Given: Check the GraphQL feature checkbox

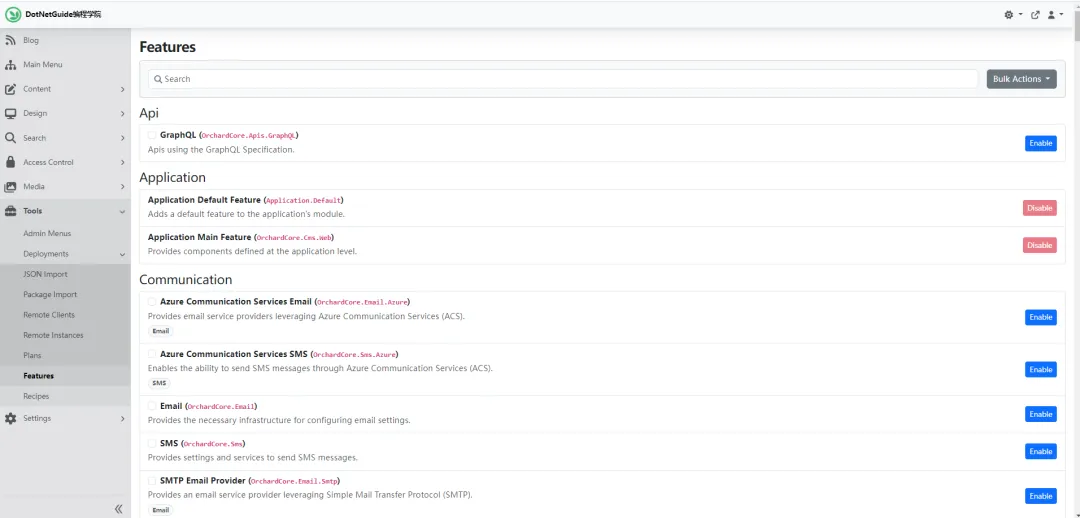Looking at the screenshot, I should point(152,135).
